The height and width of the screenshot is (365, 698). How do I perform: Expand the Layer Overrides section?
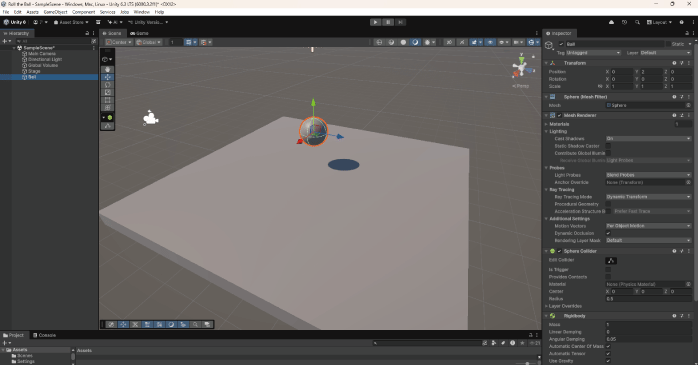546,306
